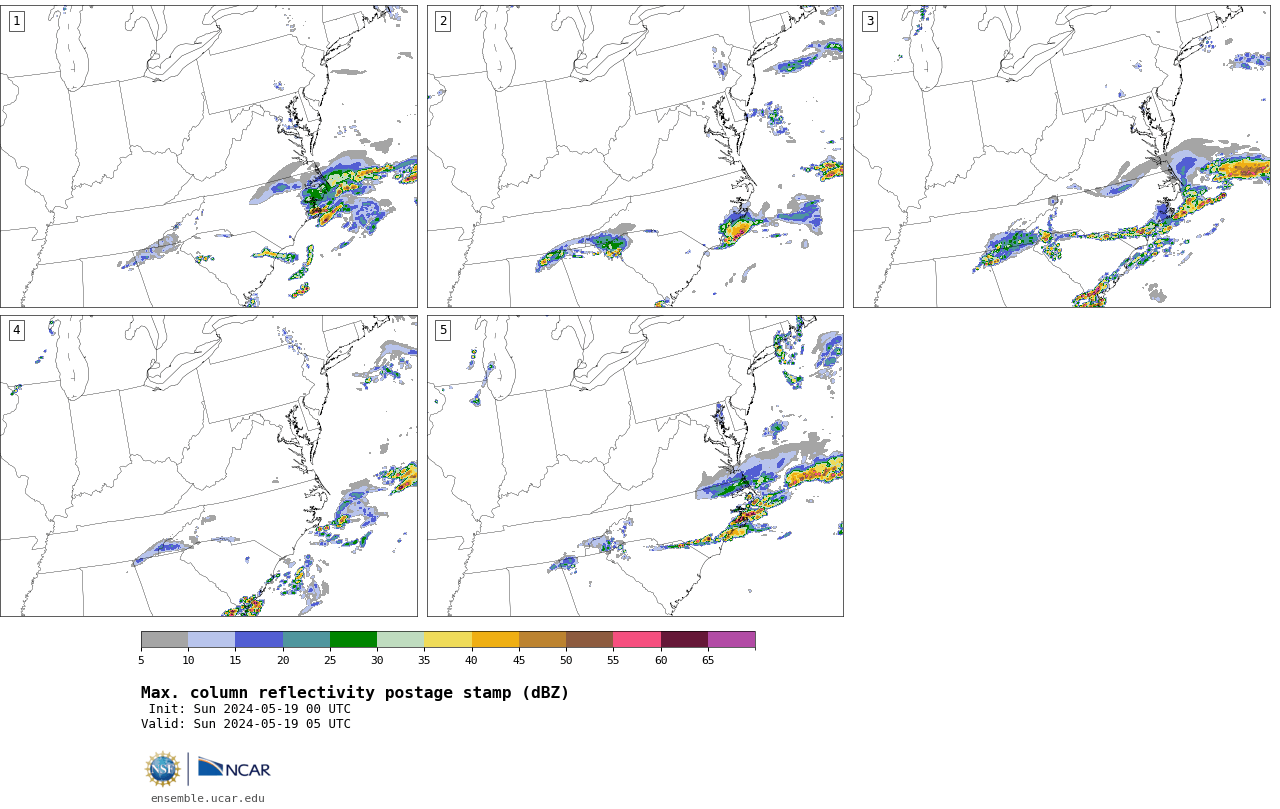Viewport: 1280px width, 809px height.
Task: Click the tan 45-50 dBZ swatch
Action: pos(542,640)
